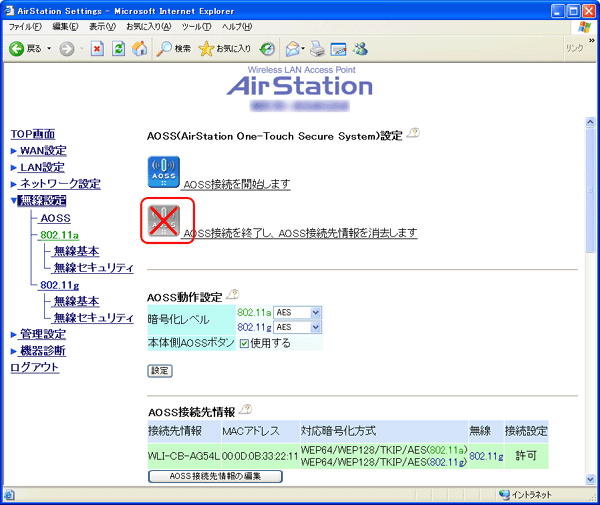Click the Messenger people toolbar icon

click(x=360, y=49)
